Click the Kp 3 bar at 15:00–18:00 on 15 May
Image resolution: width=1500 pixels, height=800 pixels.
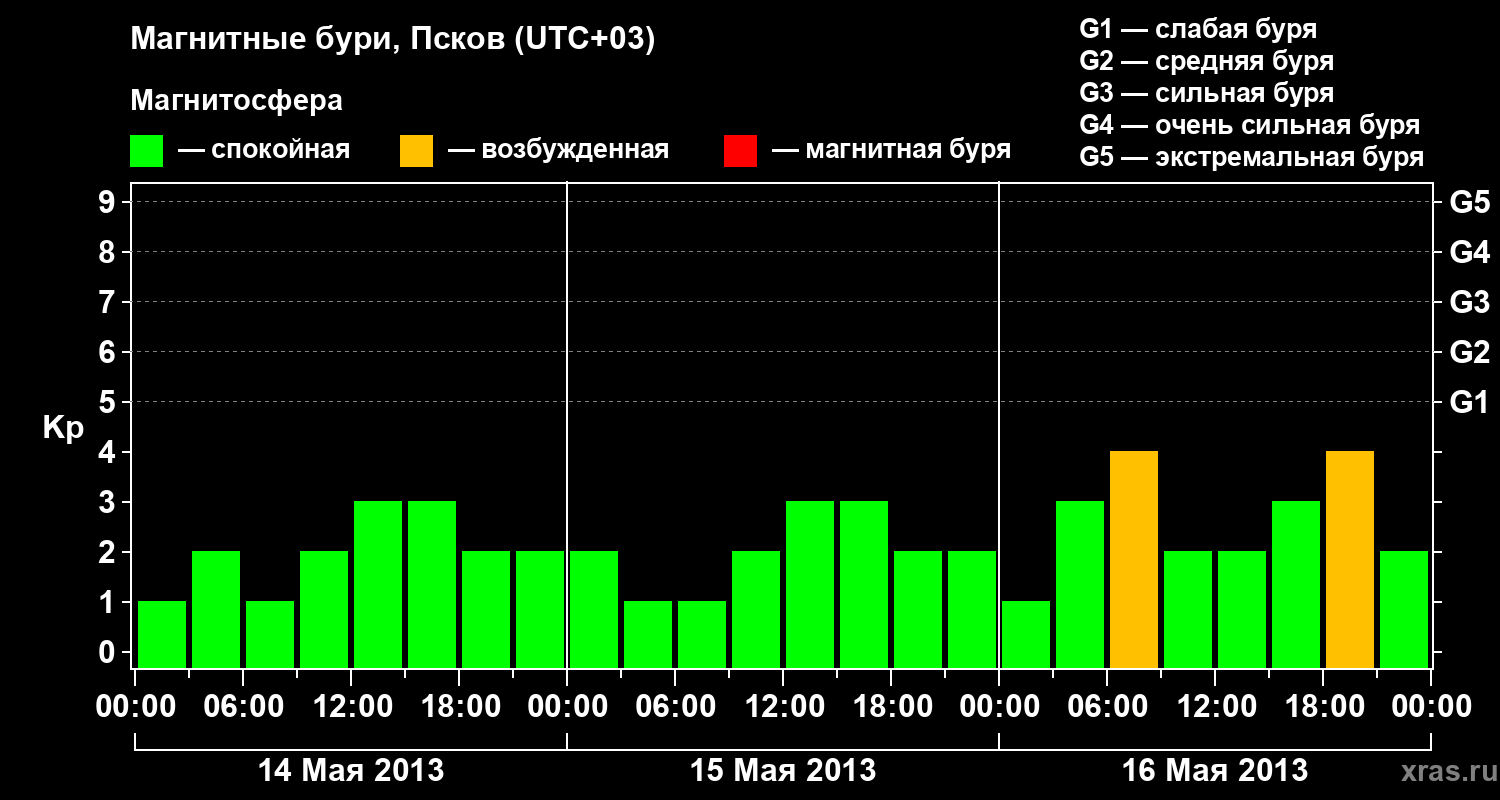[864, 584]
